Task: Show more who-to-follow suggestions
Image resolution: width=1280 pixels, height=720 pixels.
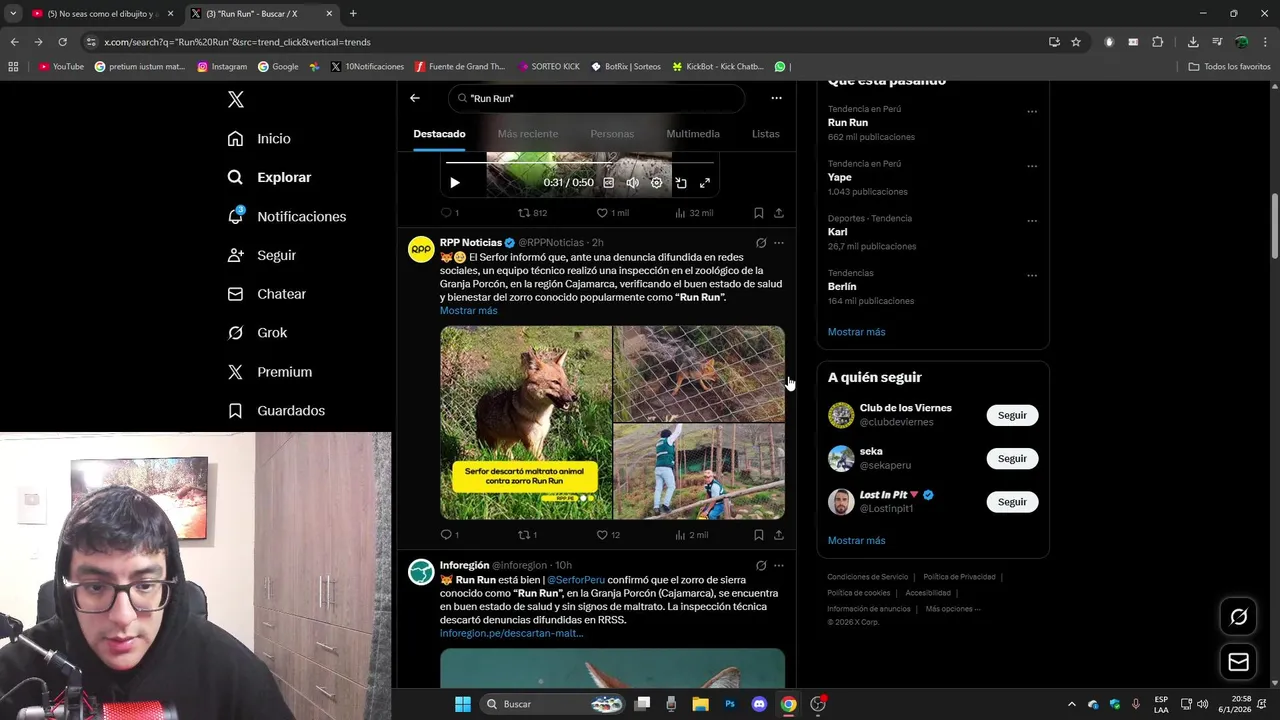Action: pos(856,541)
